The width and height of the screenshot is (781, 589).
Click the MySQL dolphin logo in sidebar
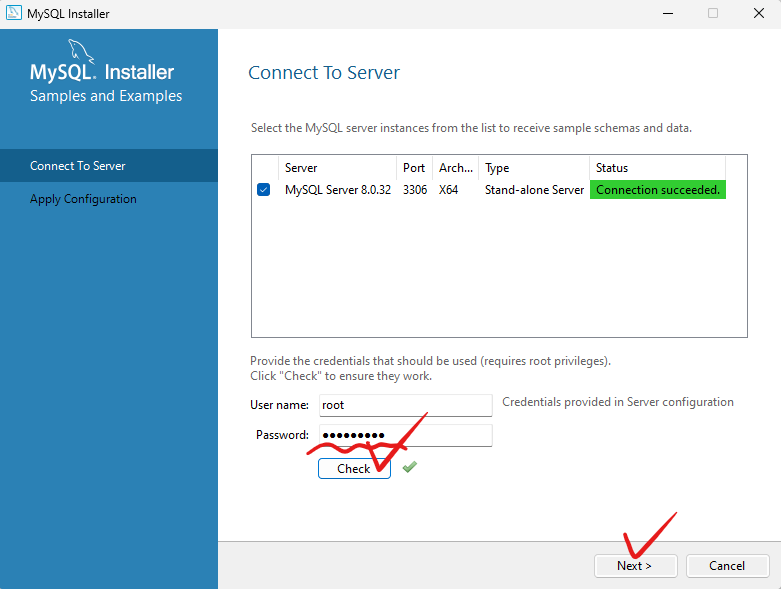[x=80, y=51]
